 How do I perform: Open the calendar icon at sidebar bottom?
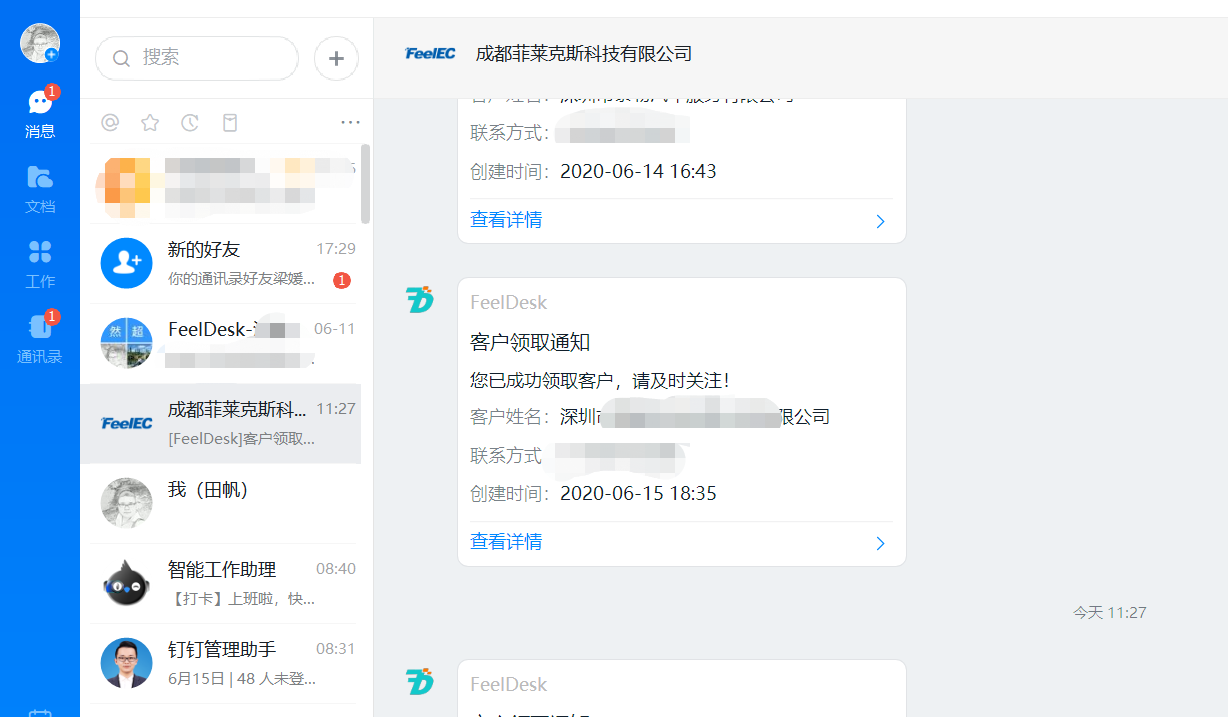click(x=40, y=713)
